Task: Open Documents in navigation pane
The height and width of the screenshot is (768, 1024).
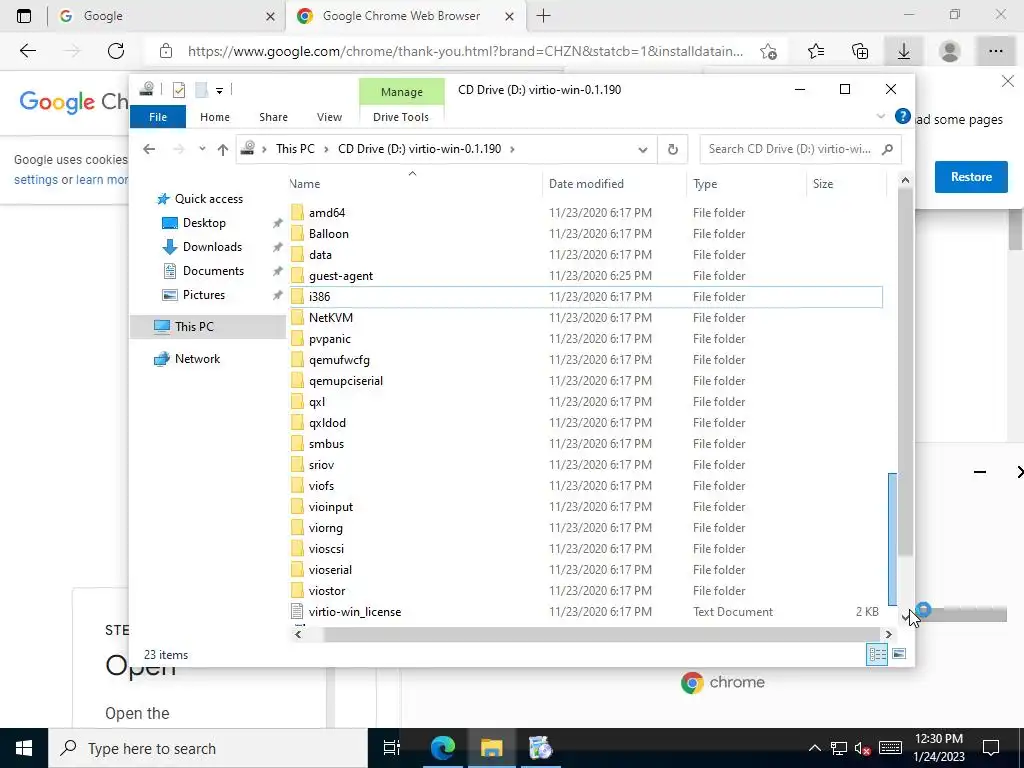Action: pyautogui.click(x=213, y=271)
